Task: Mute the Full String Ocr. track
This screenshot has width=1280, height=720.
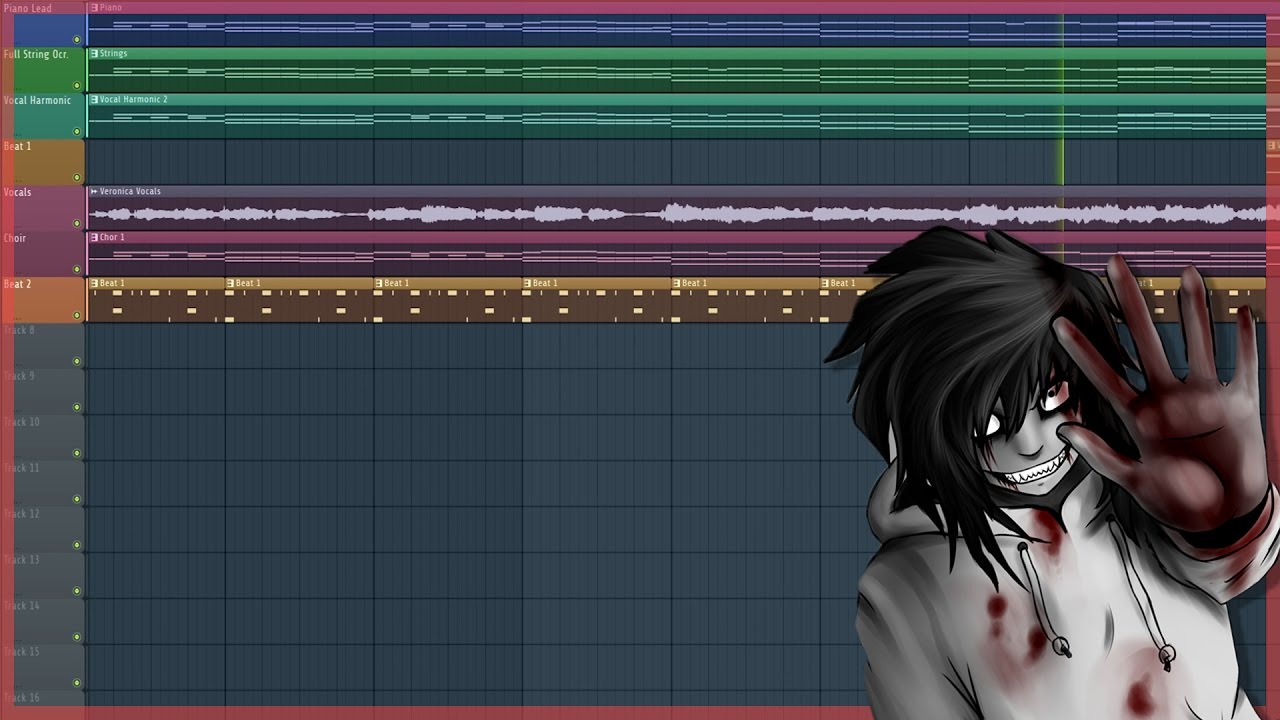Action: tap(77, 86)
